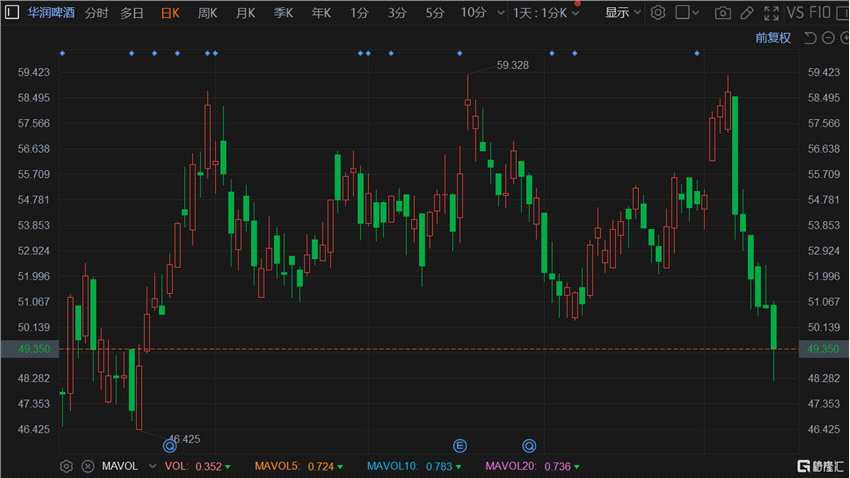850x478 pixels.
Task: Expand more minute intervals after 10分
Action: 500,12
